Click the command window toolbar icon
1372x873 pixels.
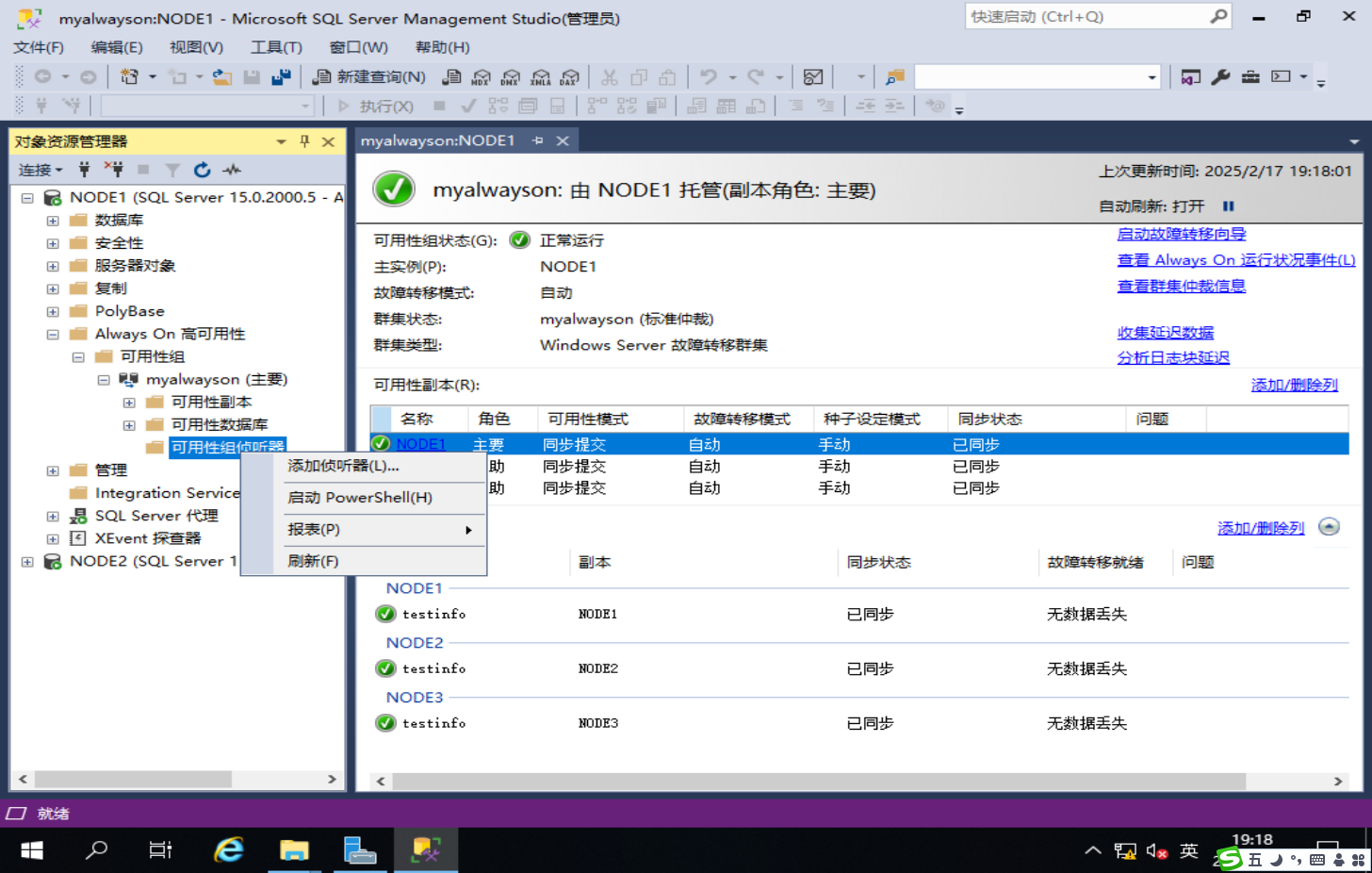tap(1281, 77)
